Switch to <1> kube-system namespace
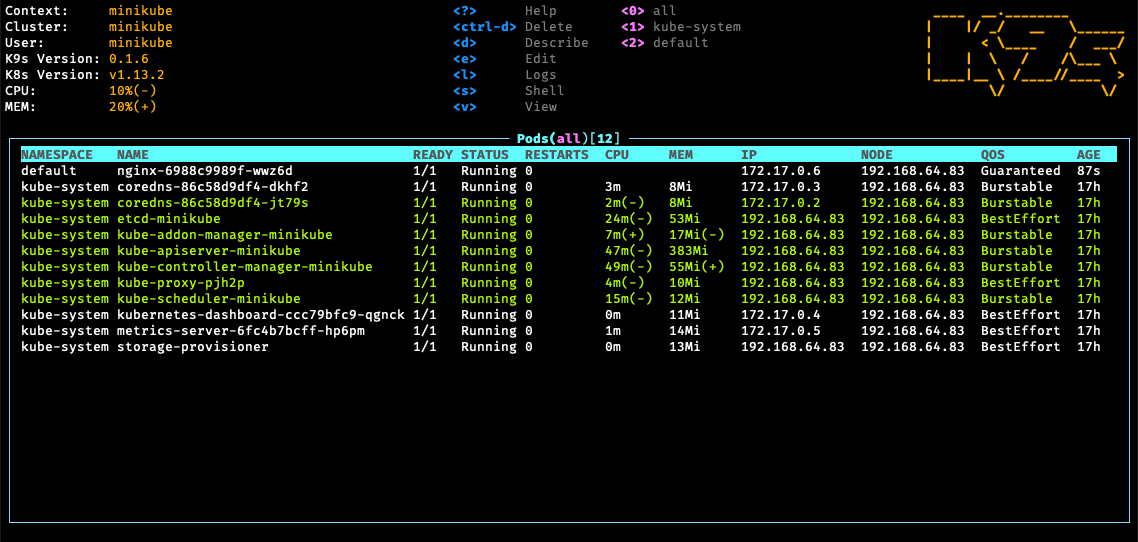 click(681, 27)
